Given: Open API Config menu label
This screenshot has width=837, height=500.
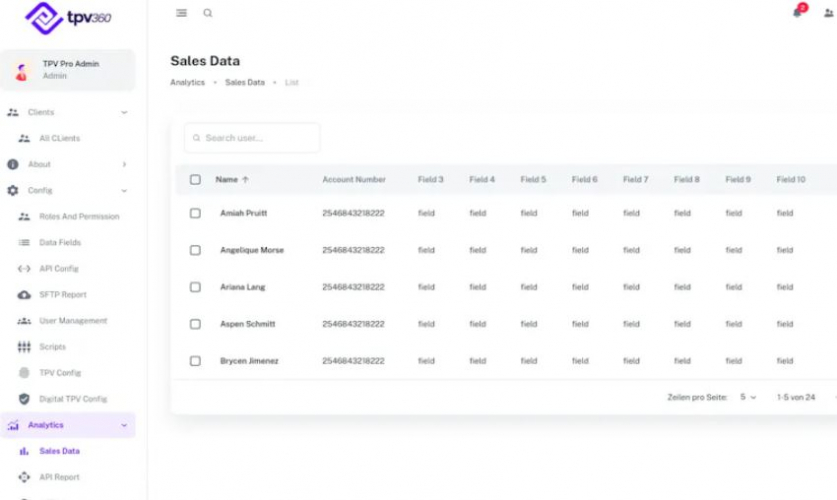Looking at the screenshot, I should coord(59,268).
